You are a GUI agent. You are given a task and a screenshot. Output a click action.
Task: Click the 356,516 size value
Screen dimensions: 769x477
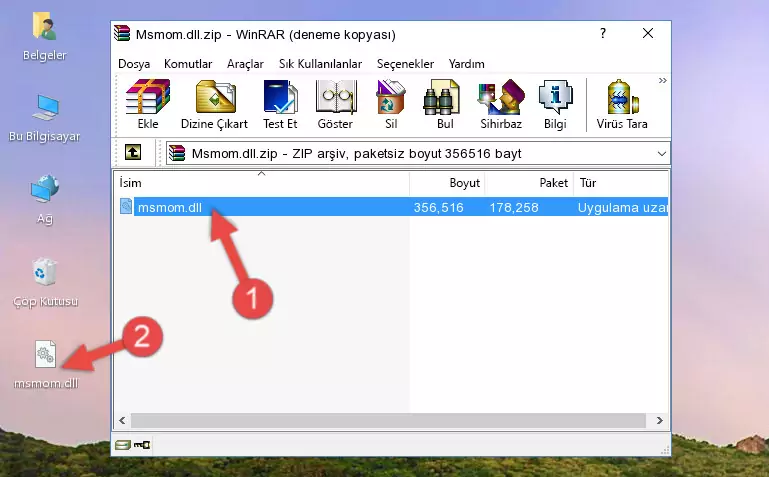pyautogui.click(x=438, y=207)
